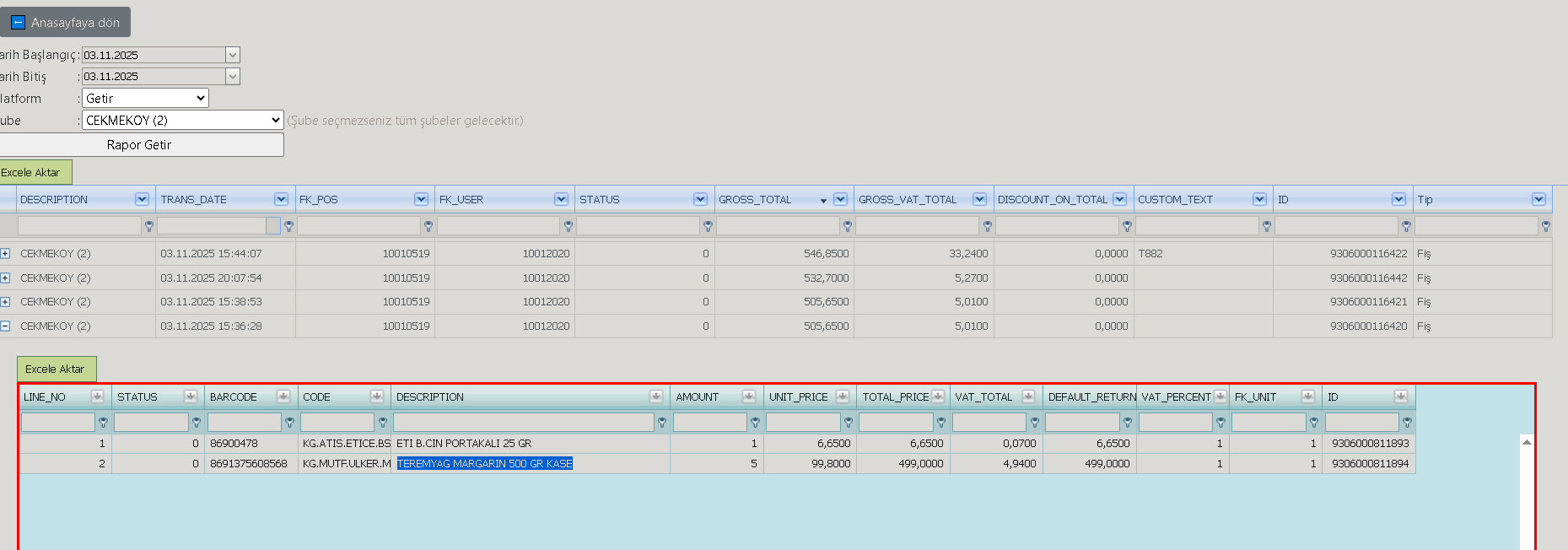The width and height of the screenshot is (1568, 550).
Task: Open the DESCRIPTION column menu in the top grid
Action: click(142, 199)
